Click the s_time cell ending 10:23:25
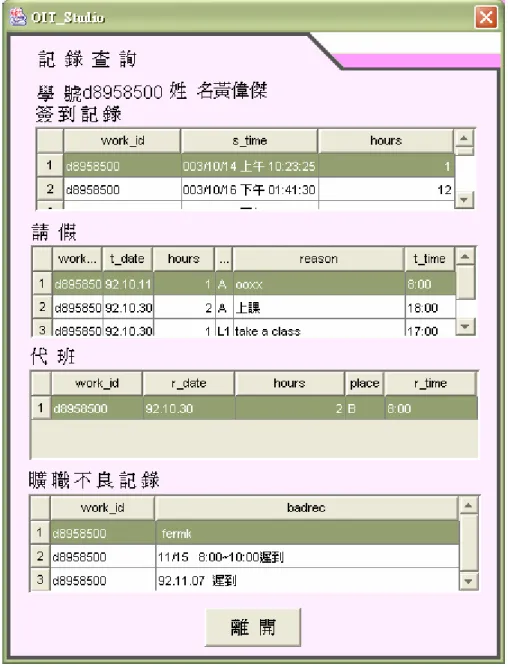This screenshot has height=667, width=508. click(x=249, y=166)
